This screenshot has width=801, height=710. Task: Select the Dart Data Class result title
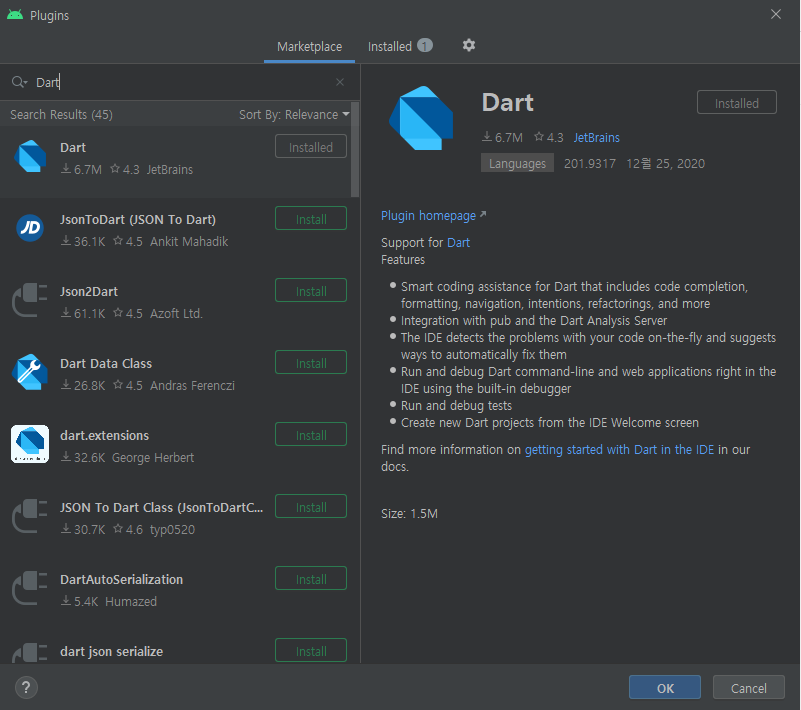point(106,364)
